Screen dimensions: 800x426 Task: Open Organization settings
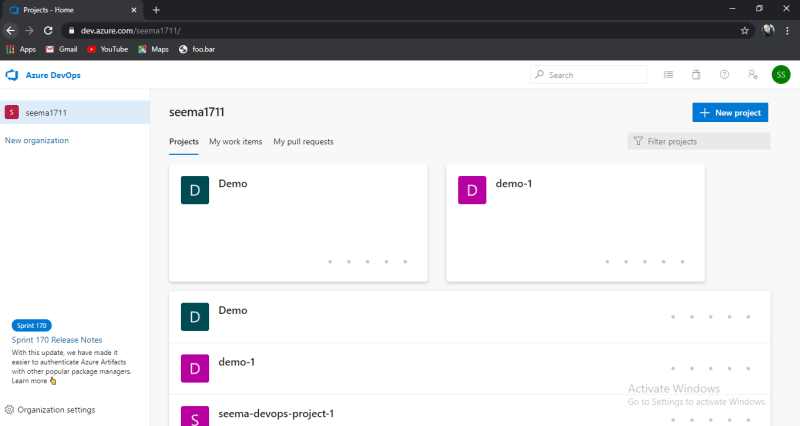click(50, 410)
